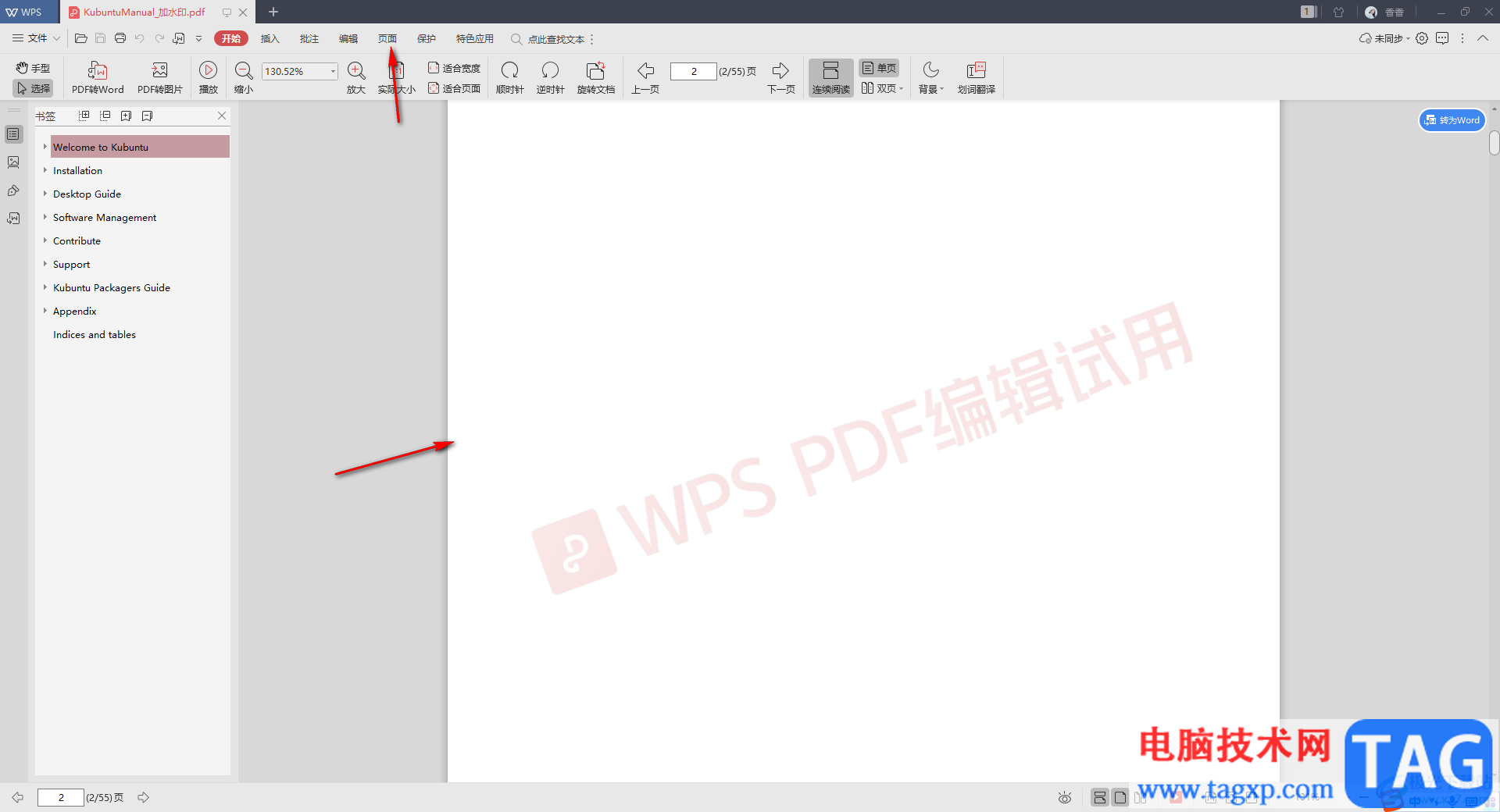The height and width of the screenshot is (812, 1500).
Task: Rotate page counterclockwise (逆时针)
Action: tap(551, 78)
